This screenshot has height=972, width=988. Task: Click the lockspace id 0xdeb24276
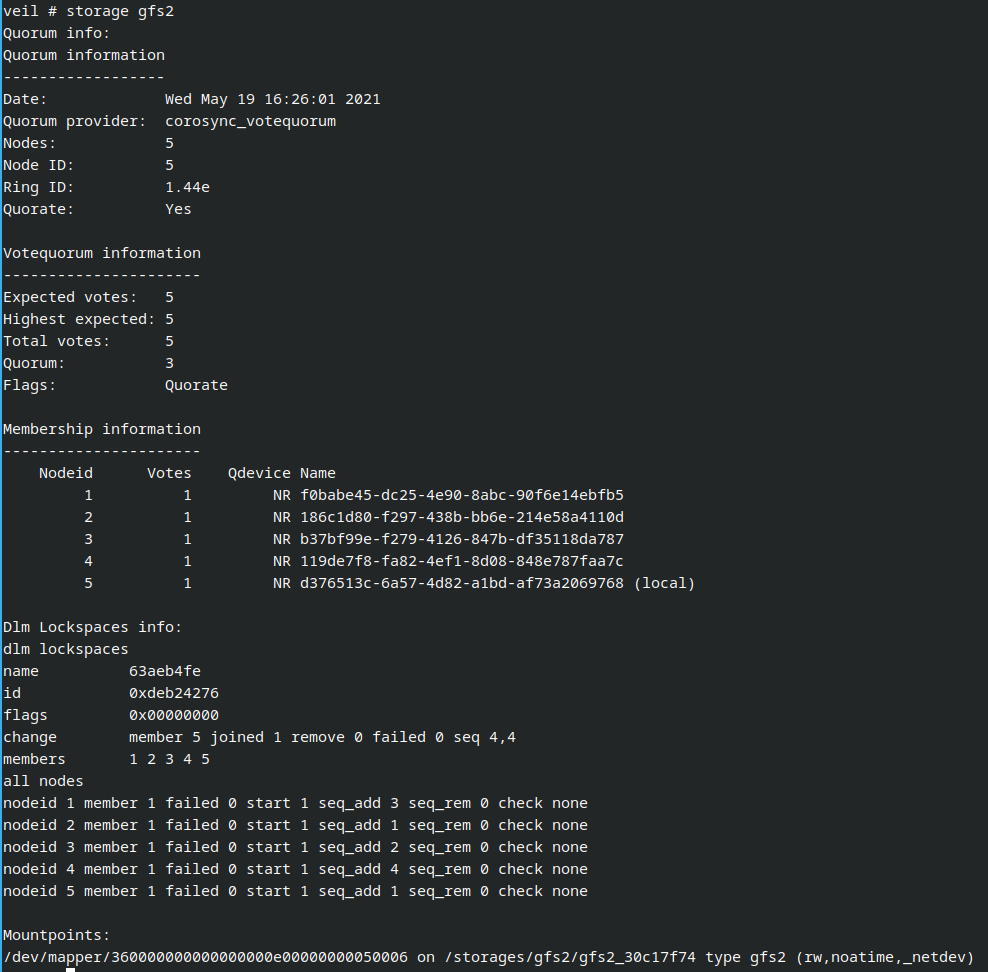point(174,693)
